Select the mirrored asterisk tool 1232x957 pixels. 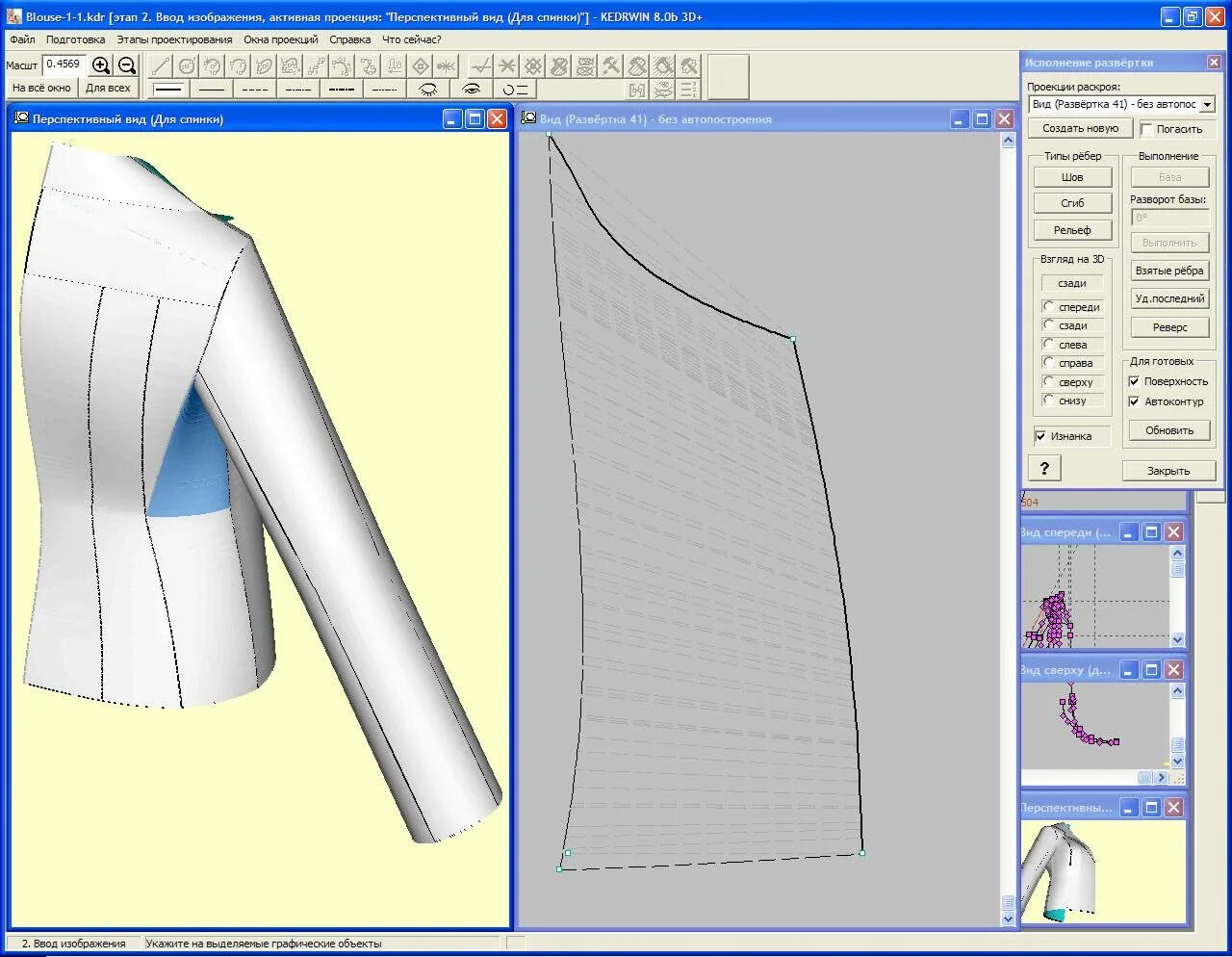pos(447,65)
